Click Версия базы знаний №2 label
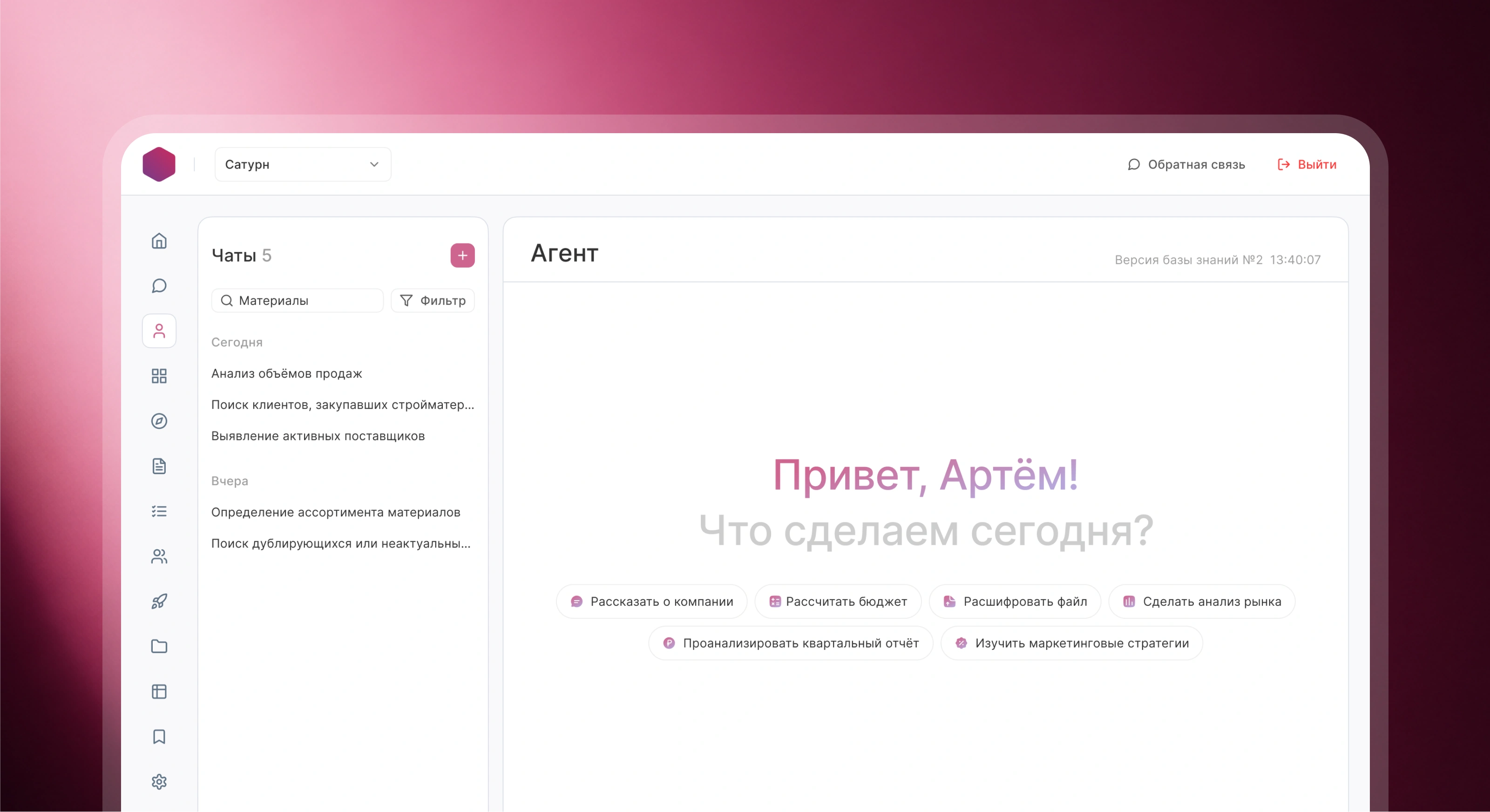Image resolution: width=1490 pixels, height=812 pixels. click(x=1189, y=260)
